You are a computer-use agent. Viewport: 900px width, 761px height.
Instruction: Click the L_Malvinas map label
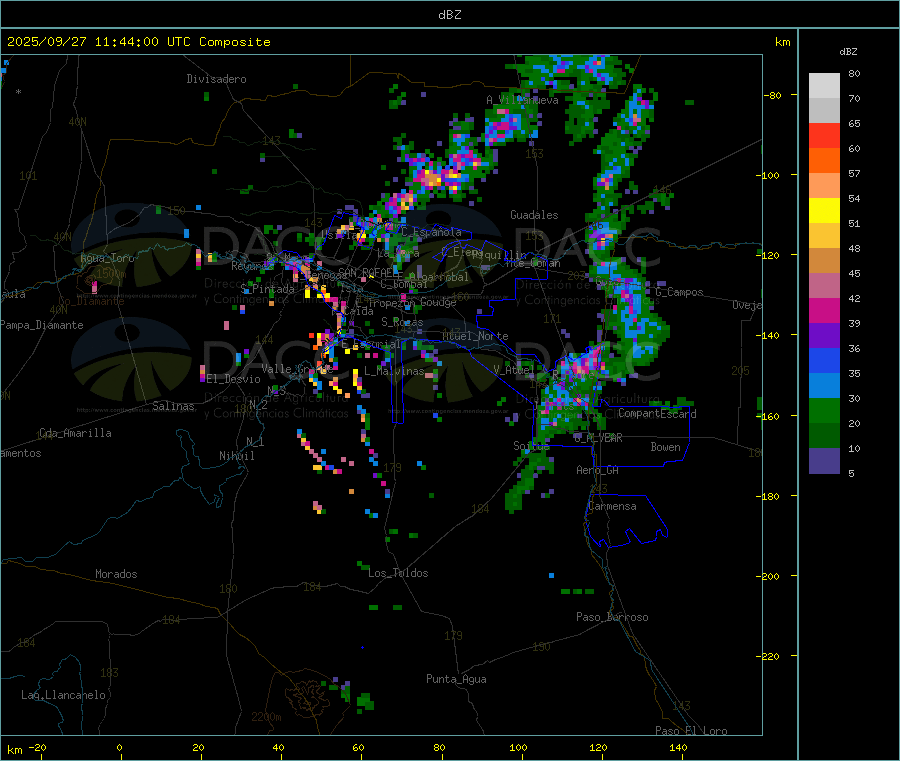(x=394, y=371)
